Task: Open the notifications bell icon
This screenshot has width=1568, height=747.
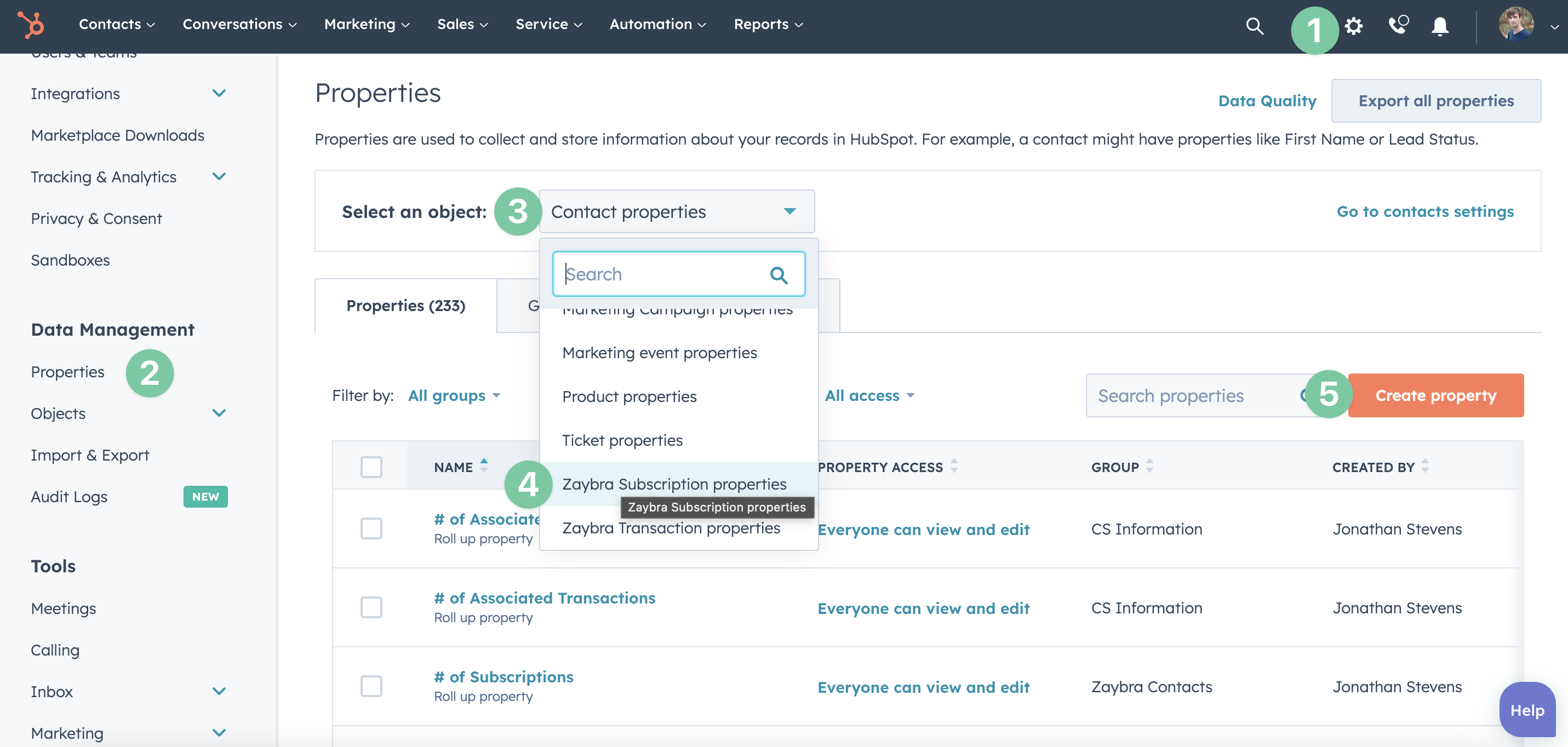Action: [x=1440, y=26]
